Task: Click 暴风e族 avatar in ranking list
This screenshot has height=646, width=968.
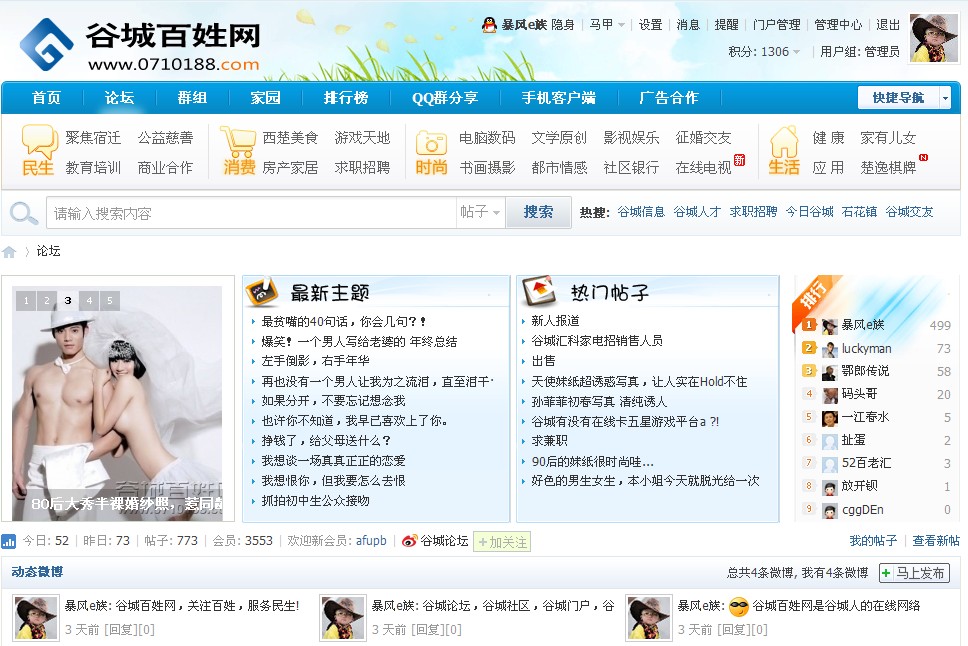Action: [x=830, y=325]
